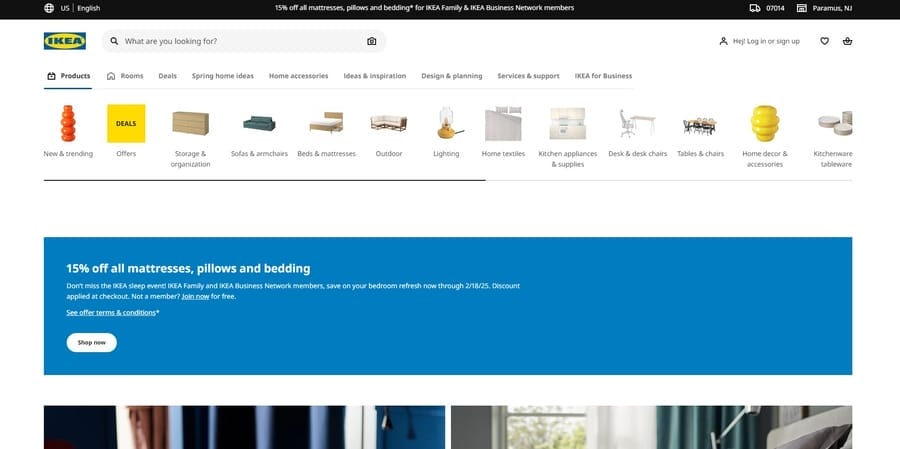The width and height of the screenshot is (900, 449).
Task: Open the teal curtains bedroom image
Action: [x=651, y=427]
